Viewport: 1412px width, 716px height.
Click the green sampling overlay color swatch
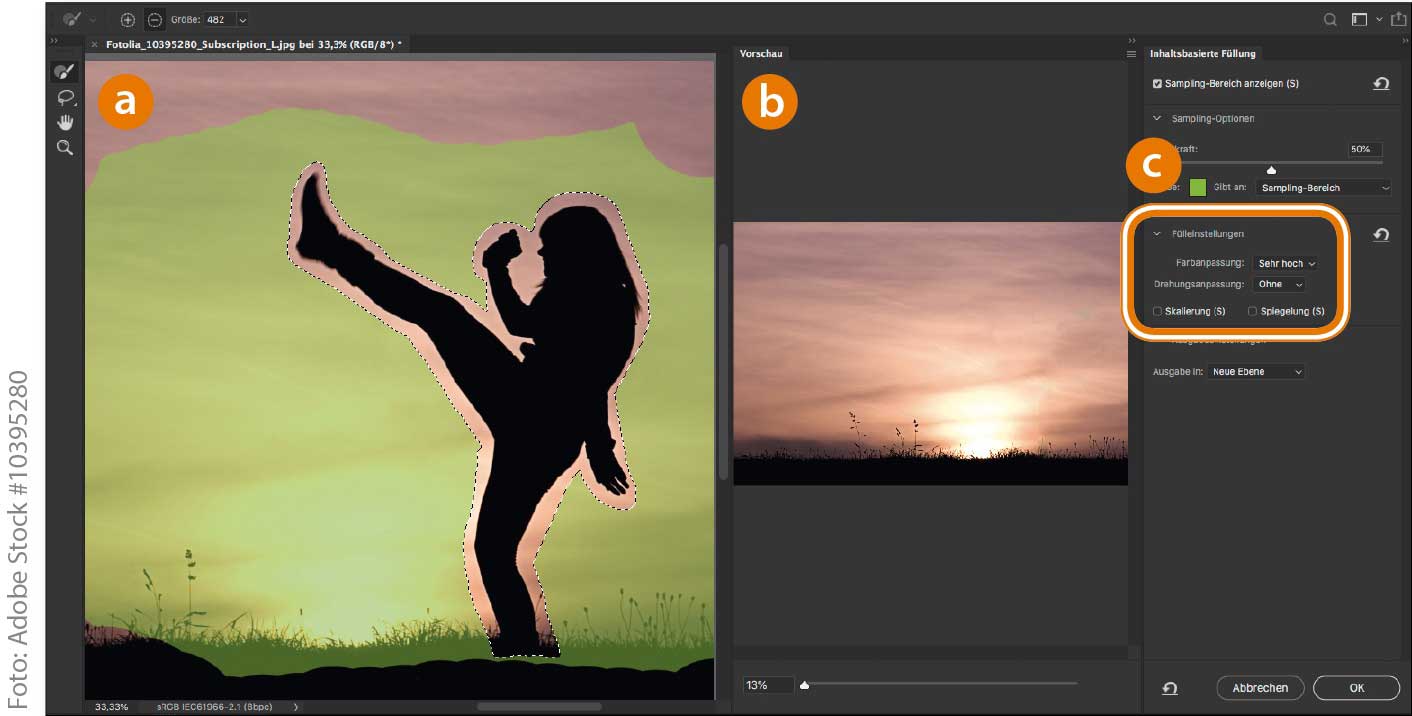coord(1197,187)
